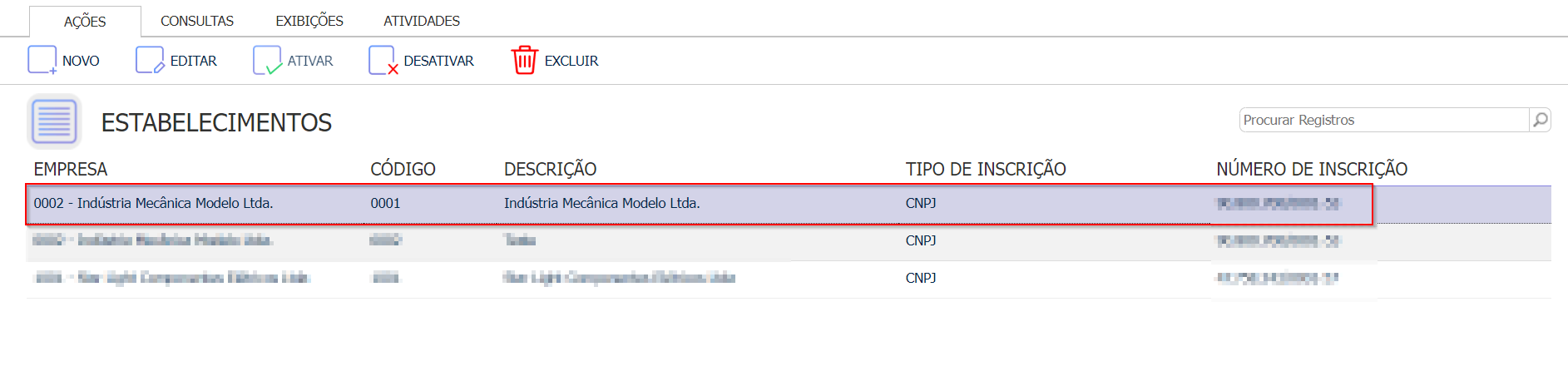1568x366 pixels.
Task: Select the second establishment row with CNPJ
Action: point(789,241)
